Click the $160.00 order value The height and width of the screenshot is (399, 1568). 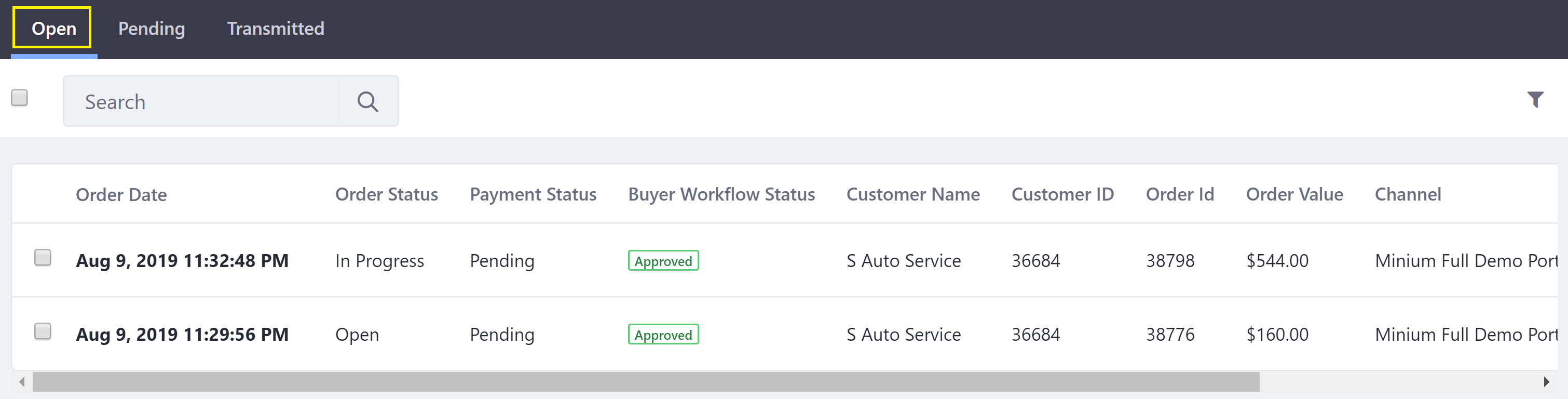pyautogui.click(x=1278, y=335)
